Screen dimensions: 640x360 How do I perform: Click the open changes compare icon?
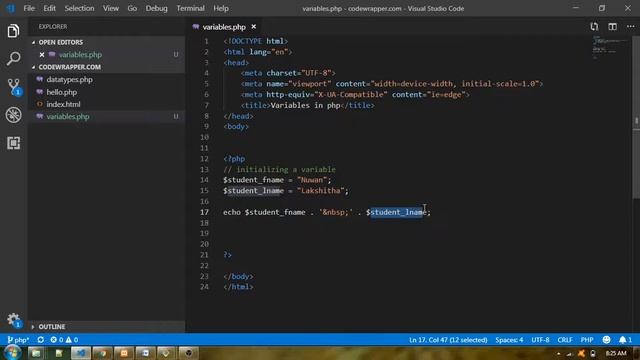click(x=594, y=27)
